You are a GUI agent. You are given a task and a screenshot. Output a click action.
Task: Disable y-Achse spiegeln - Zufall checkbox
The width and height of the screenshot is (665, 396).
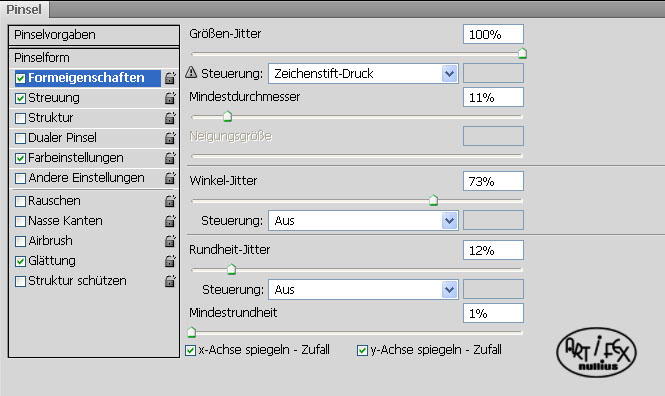pyautogui.click(x=362, y=350)
